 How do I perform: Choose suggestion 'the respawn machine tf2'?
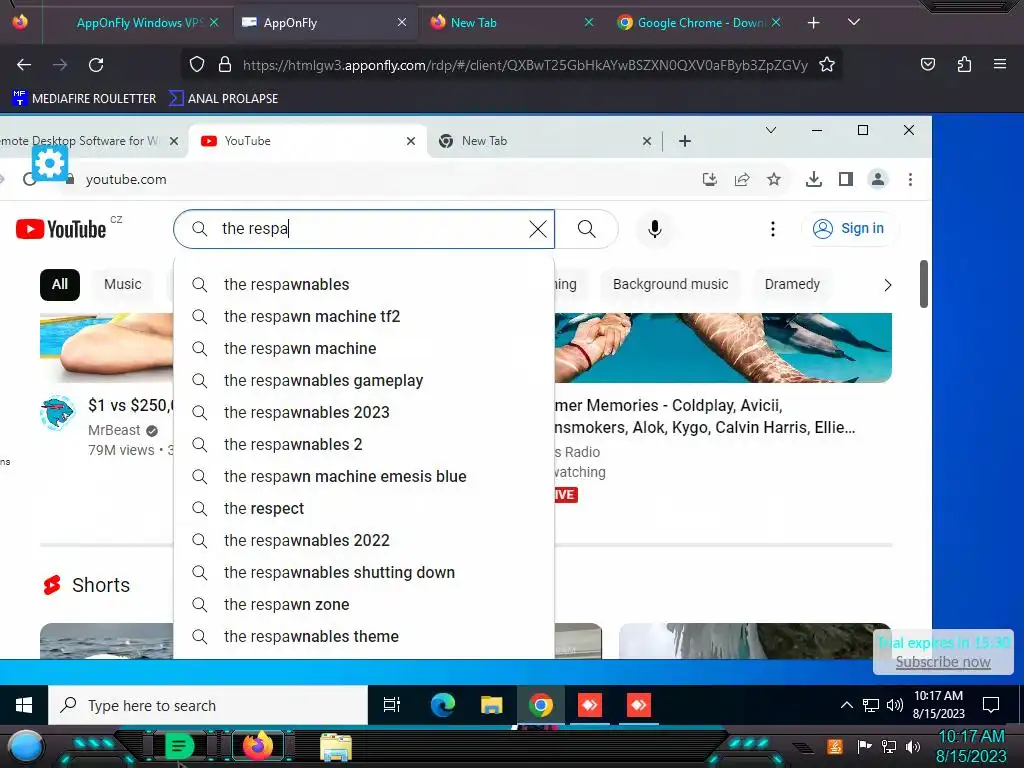click(x=364, y=317)
